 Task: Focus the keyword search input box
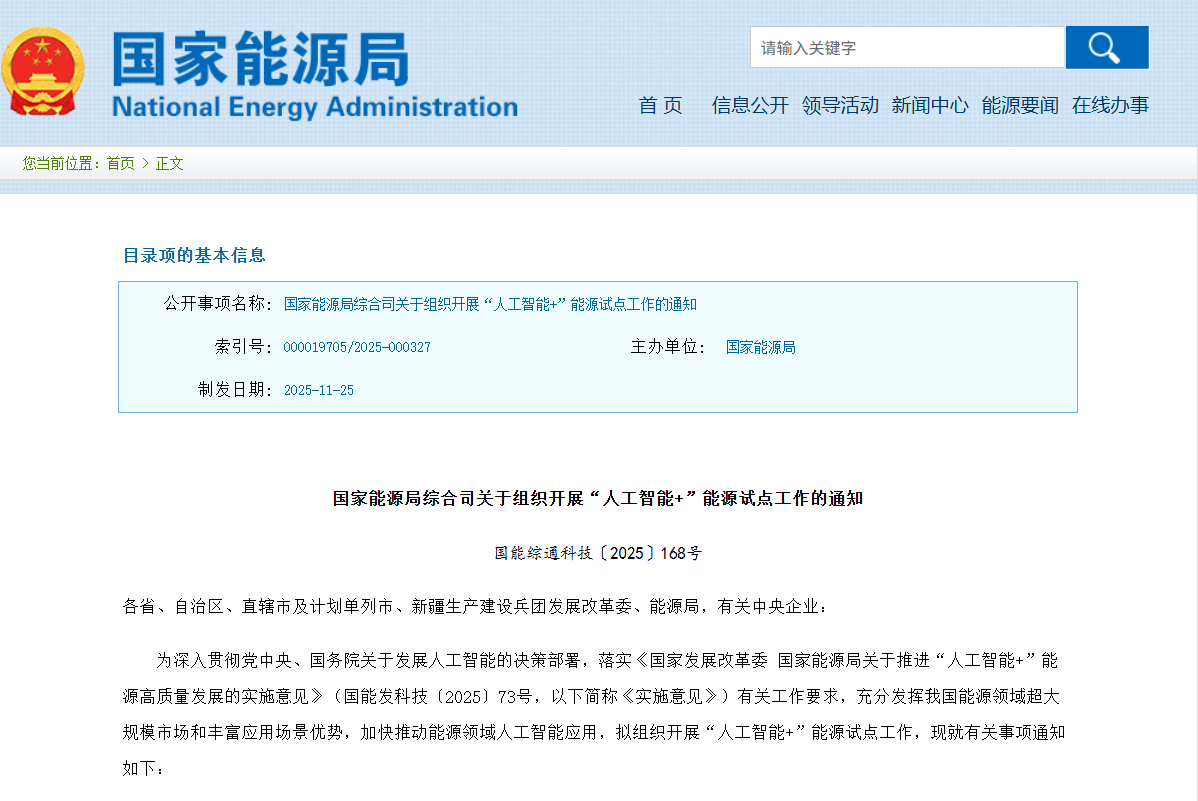click(907, 47)
